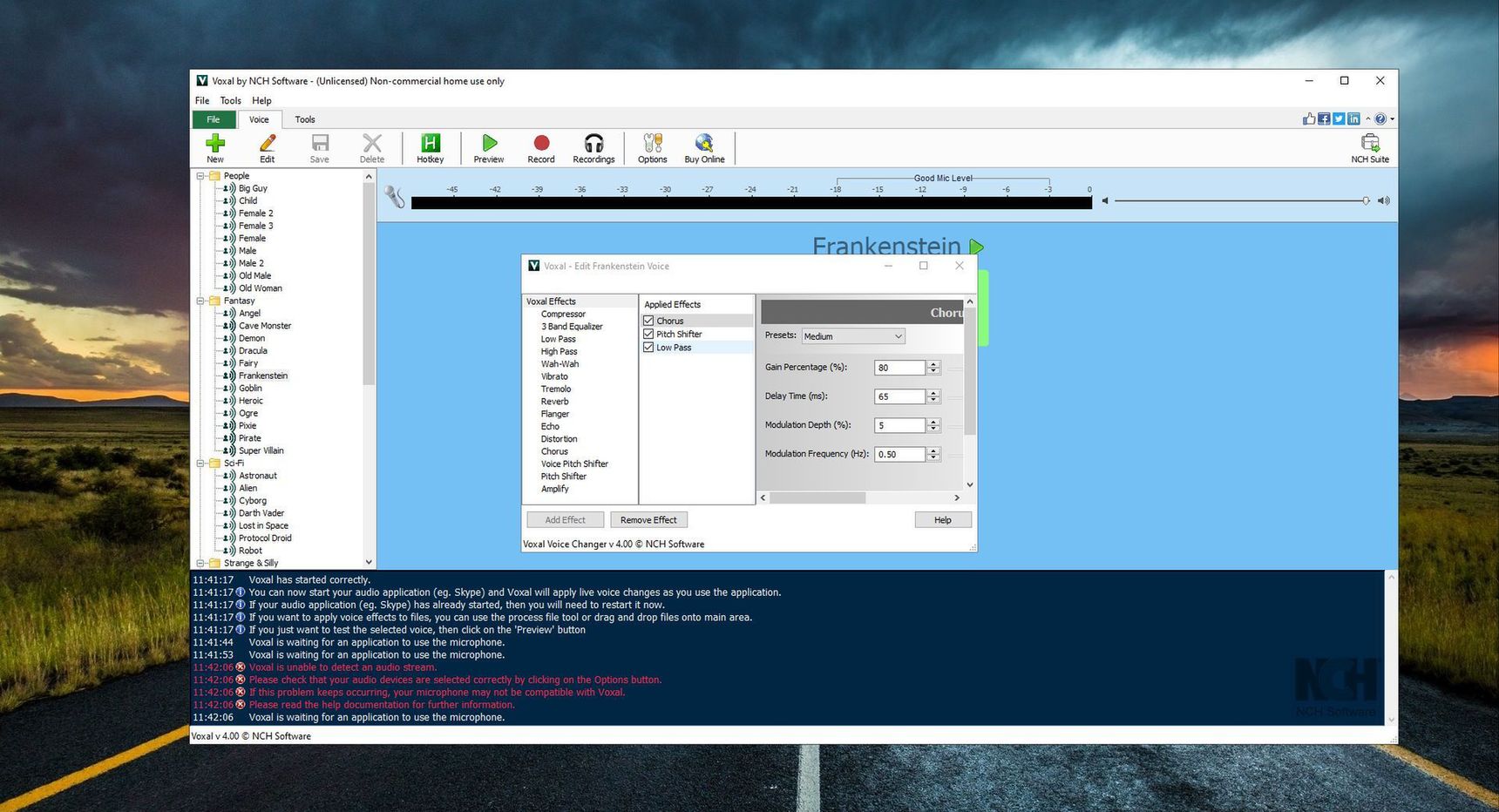Open the Hotkey settings icon
This screenshot has height=812, width=1499.
tap(431, 143)
